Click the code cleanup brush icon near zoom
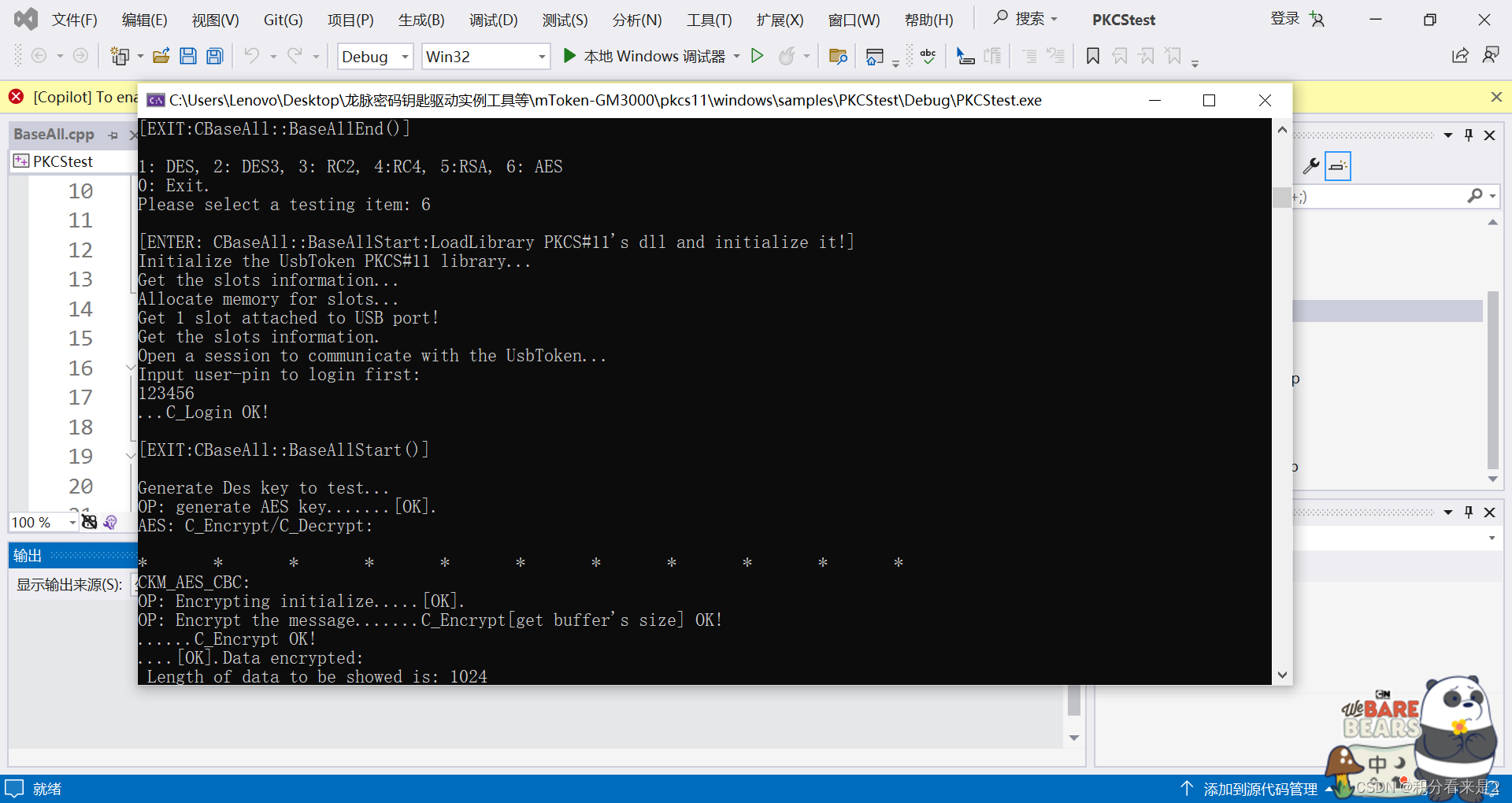The width and height of the screenshot is (1512, 803). coord(110,522)
